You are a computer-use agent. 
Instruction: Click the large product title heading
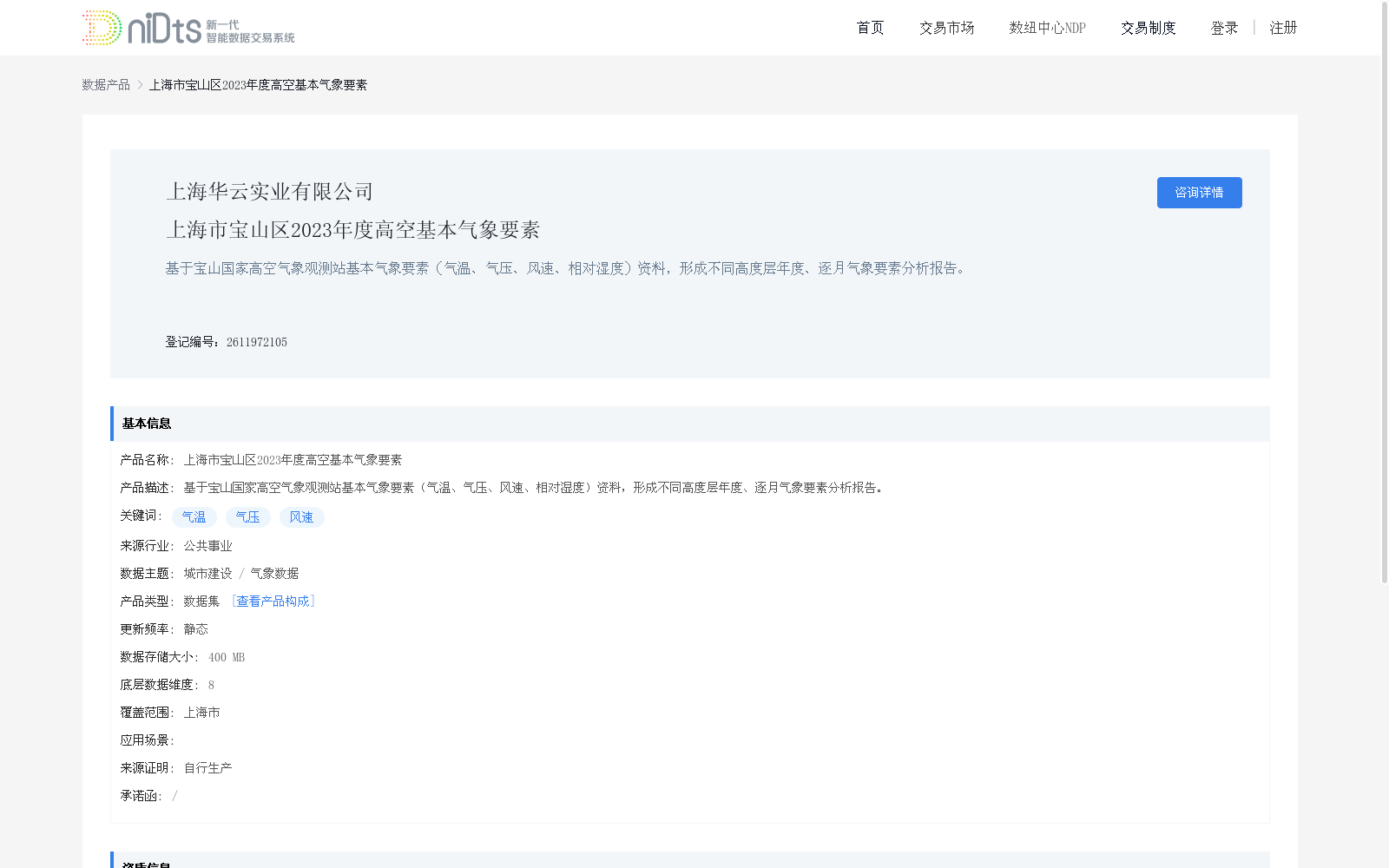[353, 230]
